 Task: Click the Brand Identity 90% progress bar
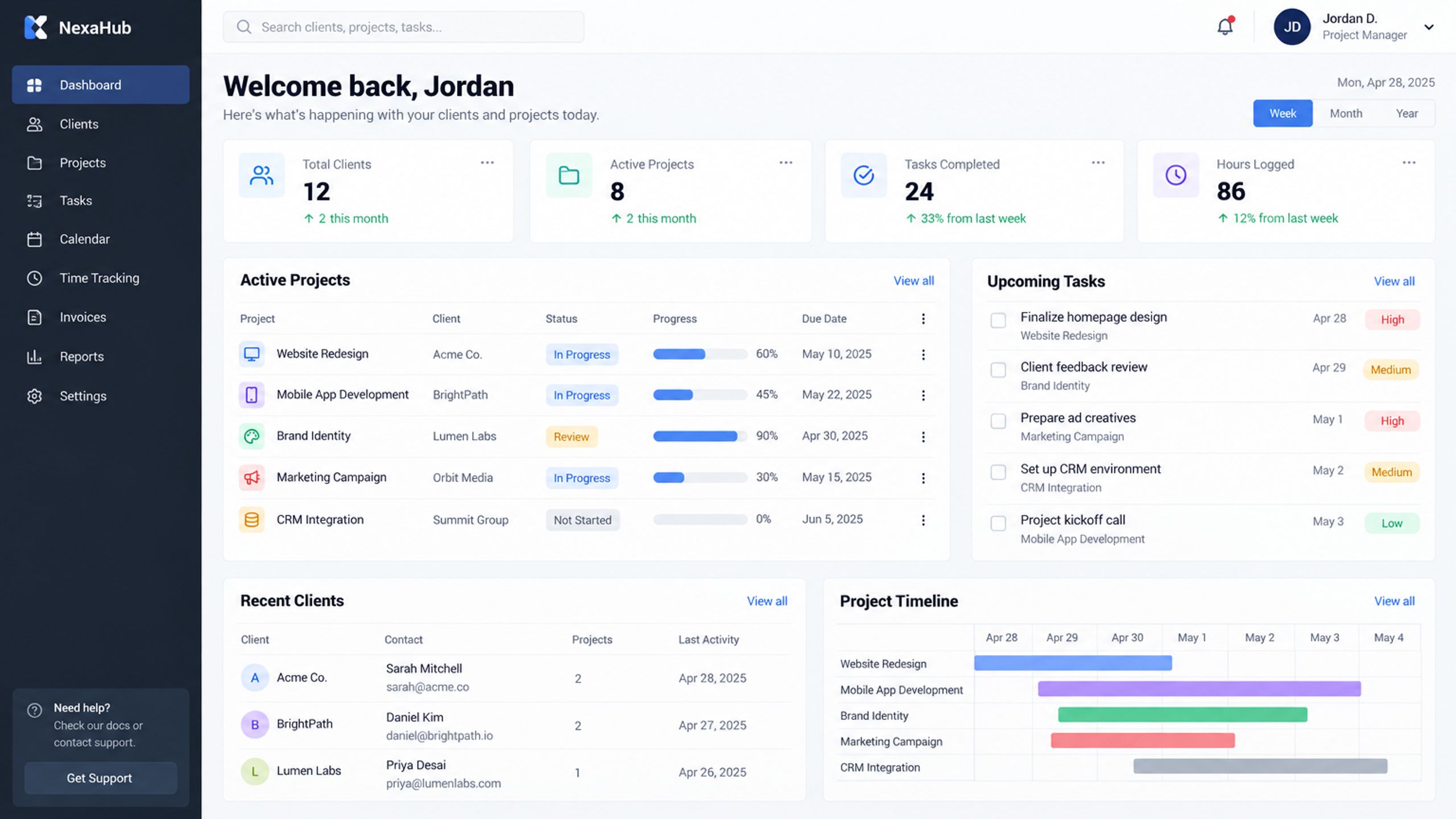coord(700,436)
